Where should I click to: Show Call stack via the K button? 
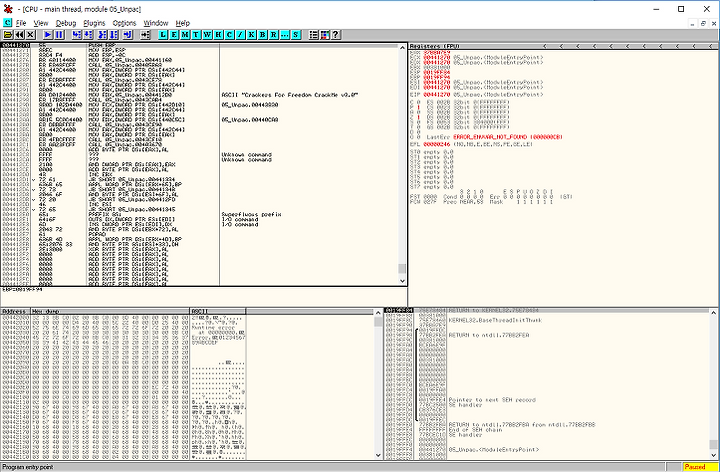click(251, 34)
